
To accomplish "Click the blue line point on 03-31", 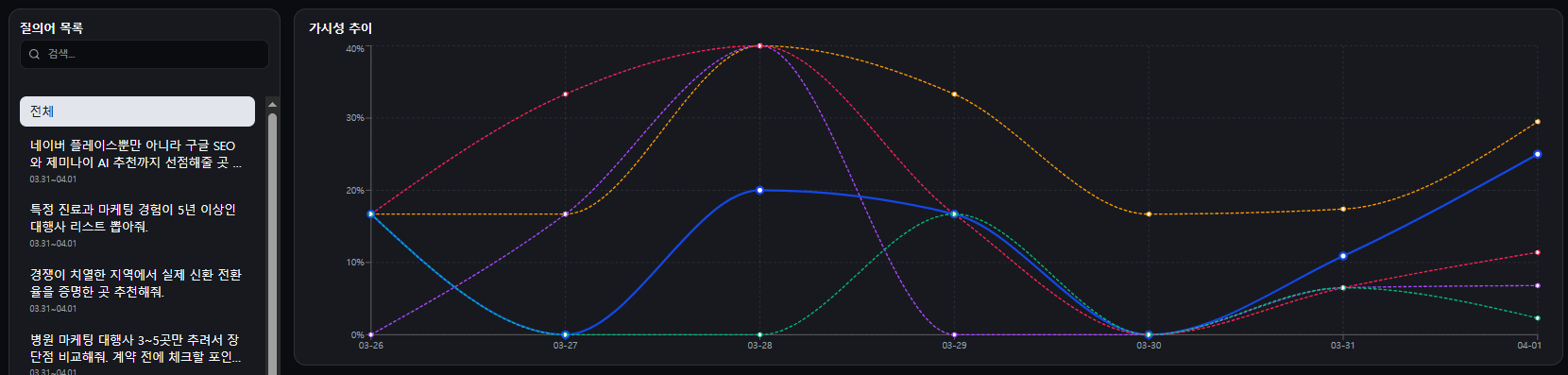I will [x=1342, y=256].
